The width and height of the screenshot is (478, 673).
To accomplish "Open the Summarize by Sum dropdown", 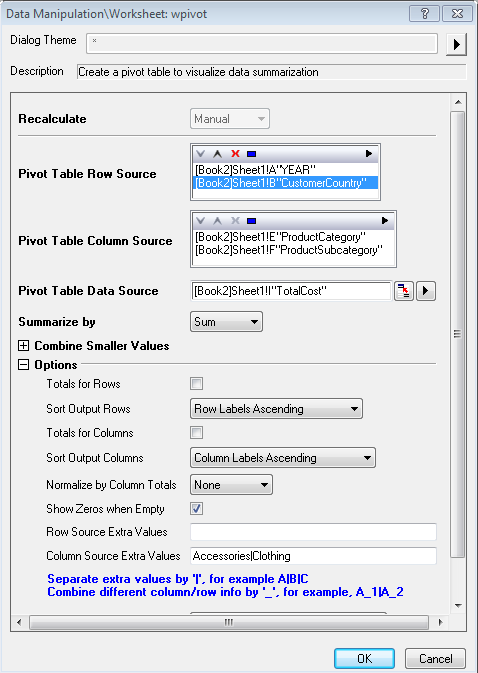I will tap(226, 322).
